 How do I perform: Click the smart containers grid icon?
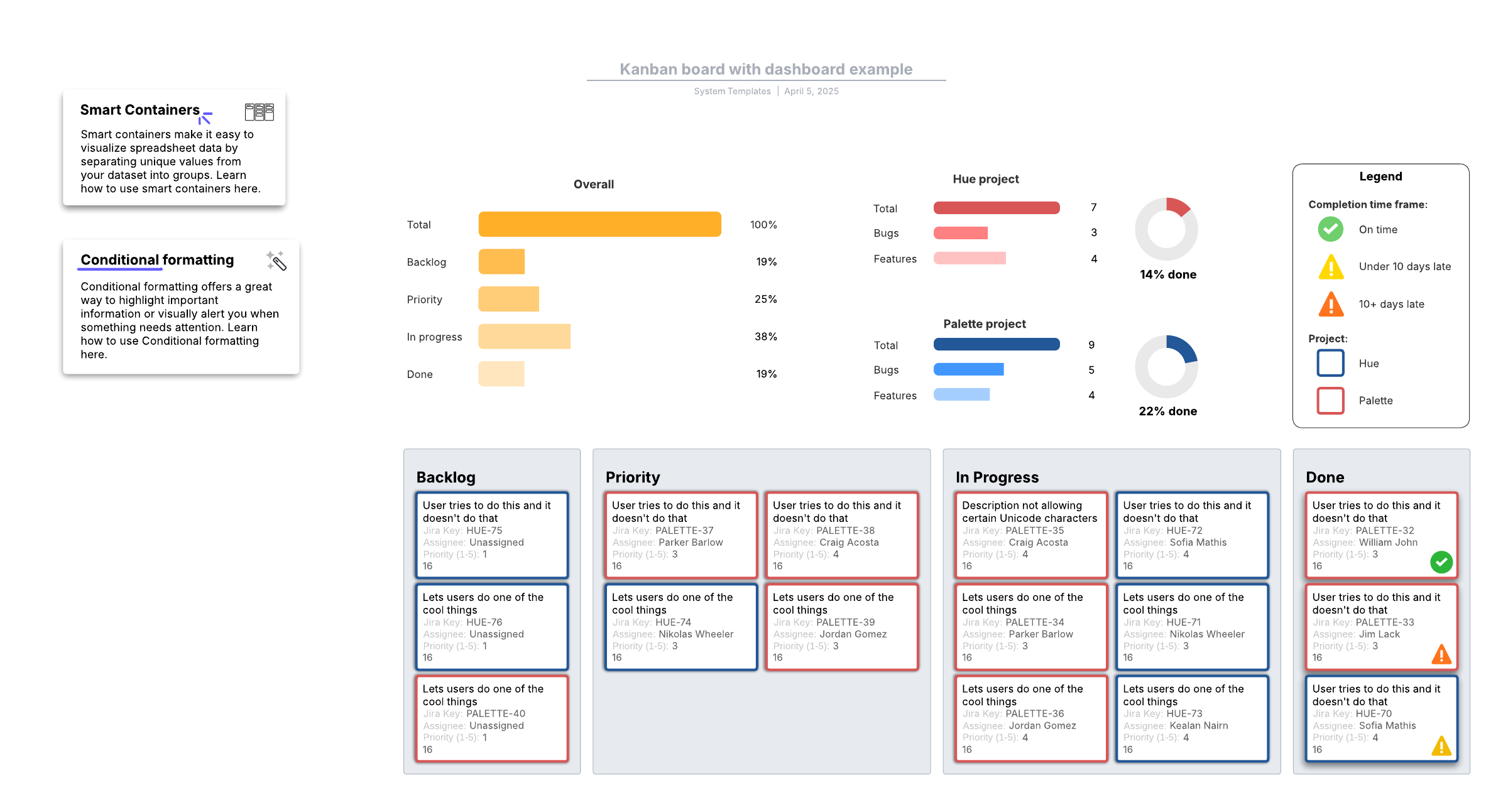click(259, 112)
